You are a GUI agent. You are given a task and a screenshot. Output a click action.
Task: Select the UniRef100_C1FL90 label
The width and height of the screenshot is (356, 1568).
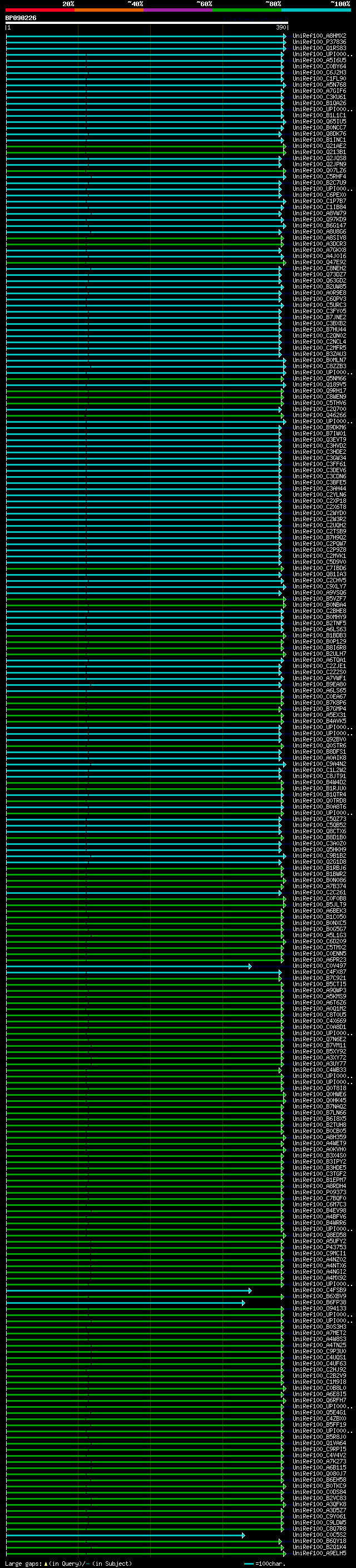tap(319, 78)
